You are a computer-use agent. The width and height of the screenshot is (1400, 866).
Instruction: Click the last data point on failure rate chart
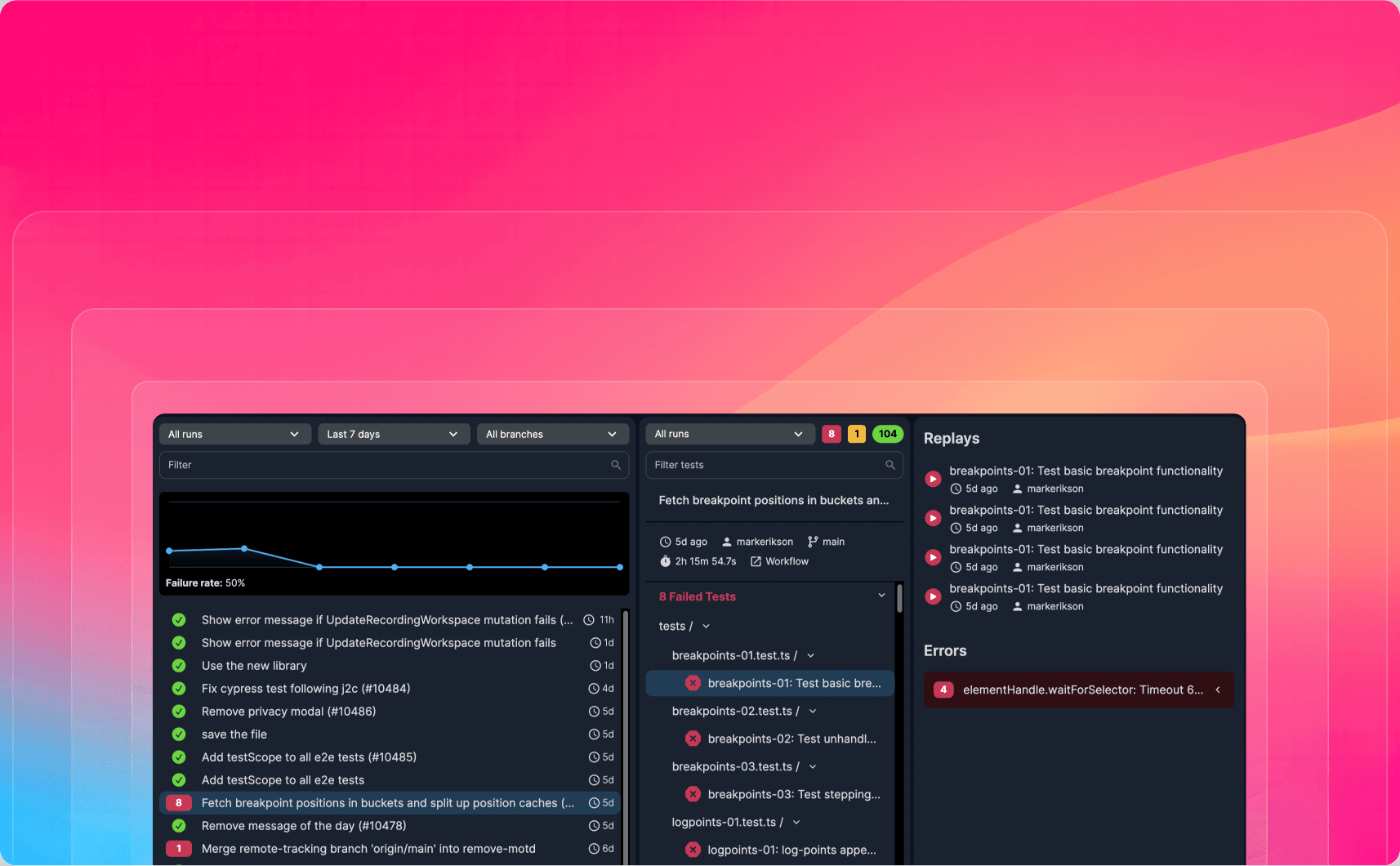click(620, 567)
